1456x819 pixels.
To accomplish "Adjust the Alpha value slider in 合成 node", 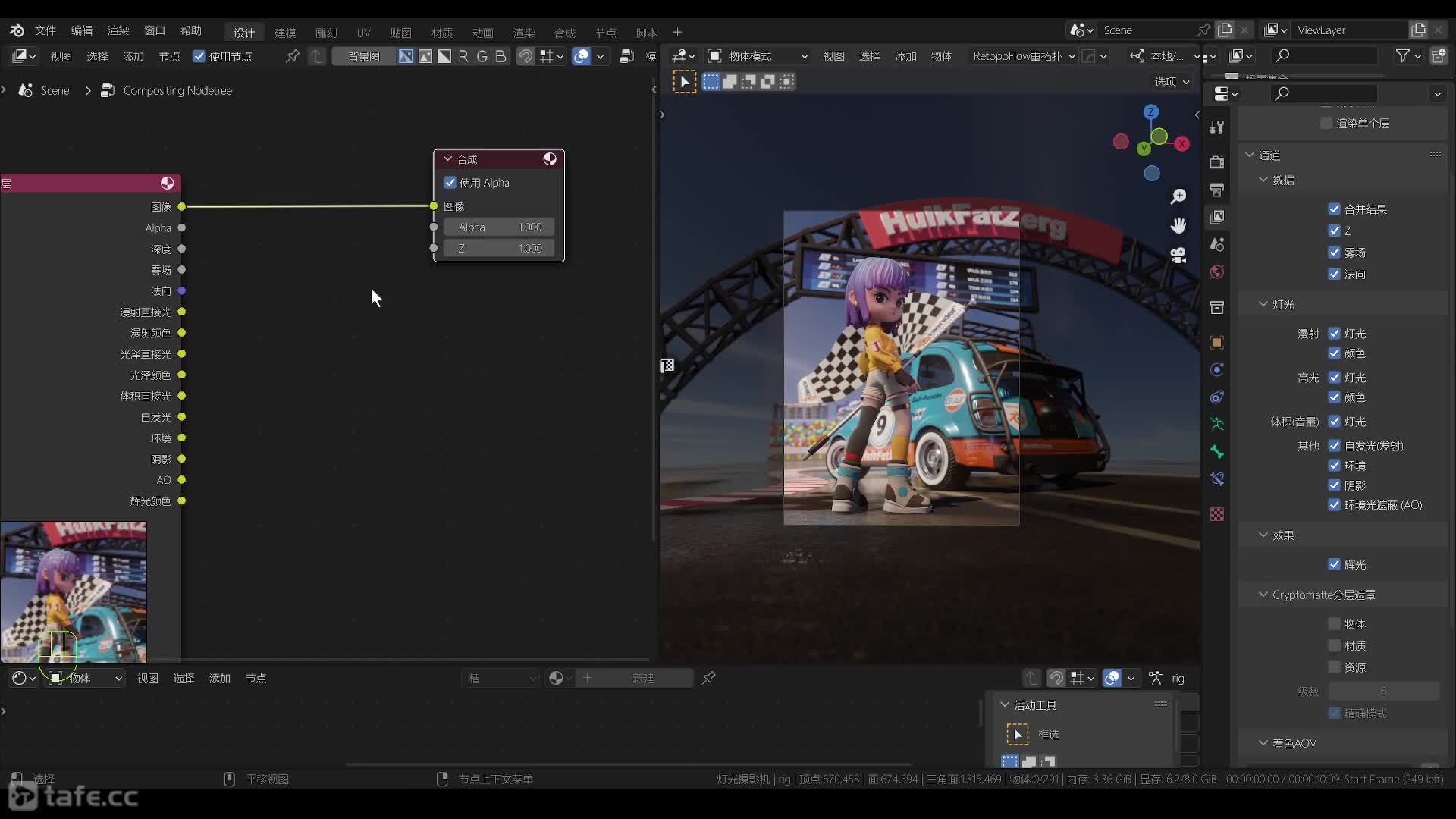I will click(x=499, y=227).
